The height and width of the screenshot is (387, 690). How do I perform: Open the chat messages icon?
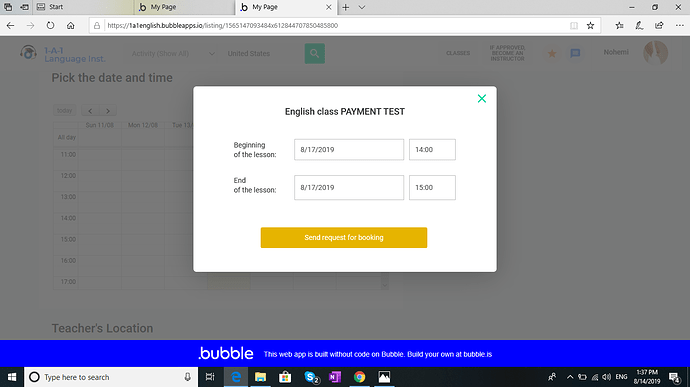tap(575, 54)
